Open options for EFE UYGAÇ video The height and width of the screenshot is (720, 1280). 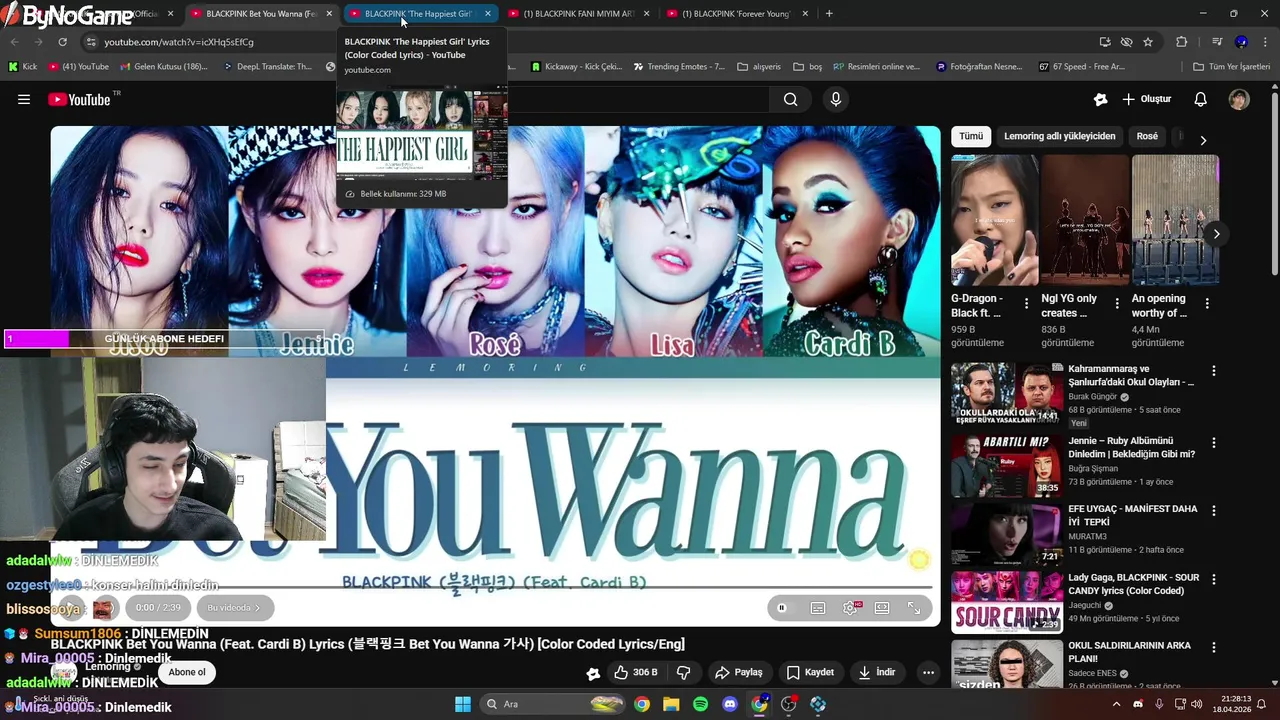[x=1214, y=510]
